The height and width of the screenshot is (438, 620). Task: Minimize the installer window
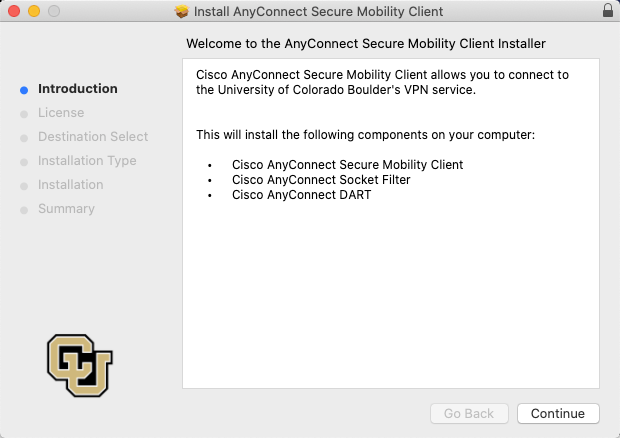33,11
